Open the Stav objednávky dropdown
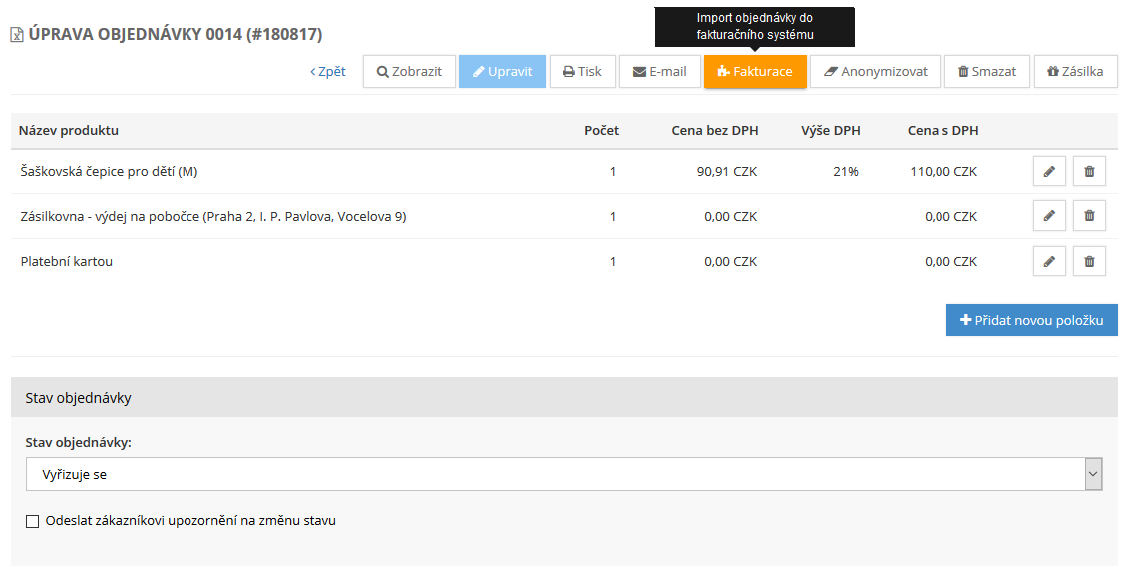This screenshot has width=1127, height=574. [x=555, y=475]
